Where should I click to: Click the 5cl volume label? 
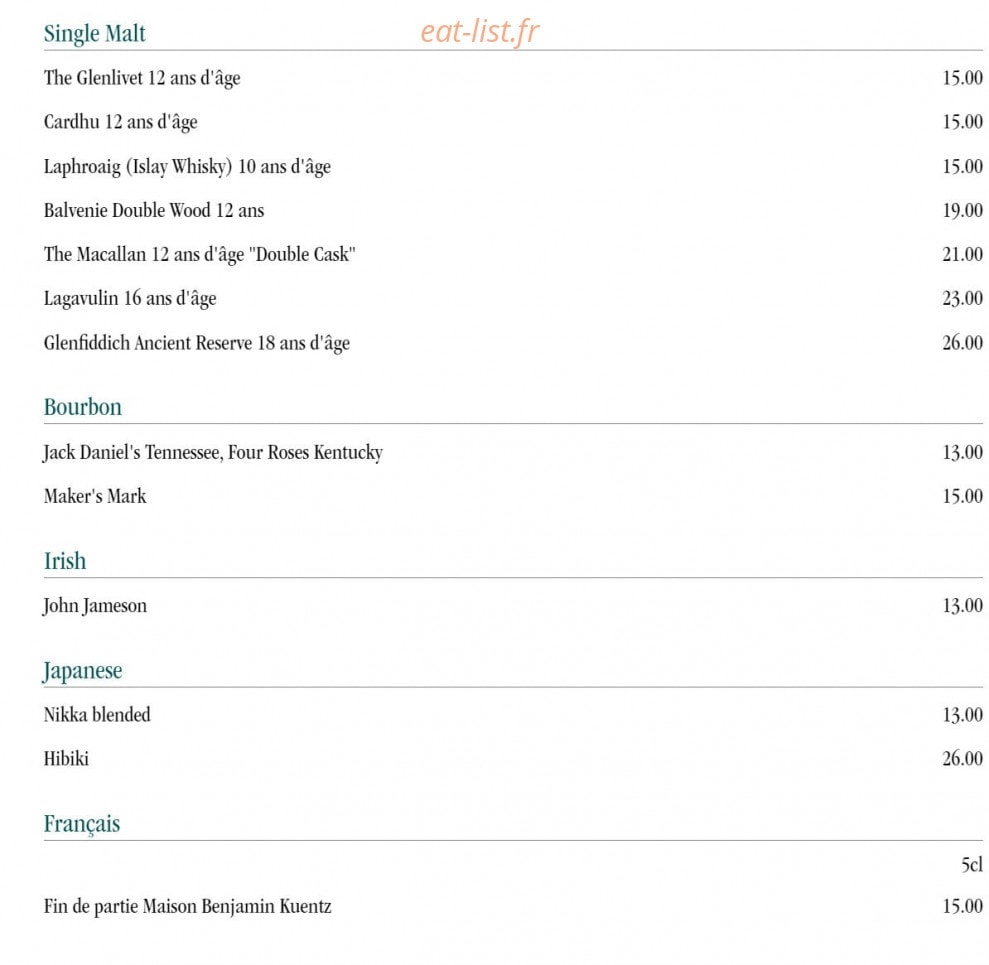971,864
